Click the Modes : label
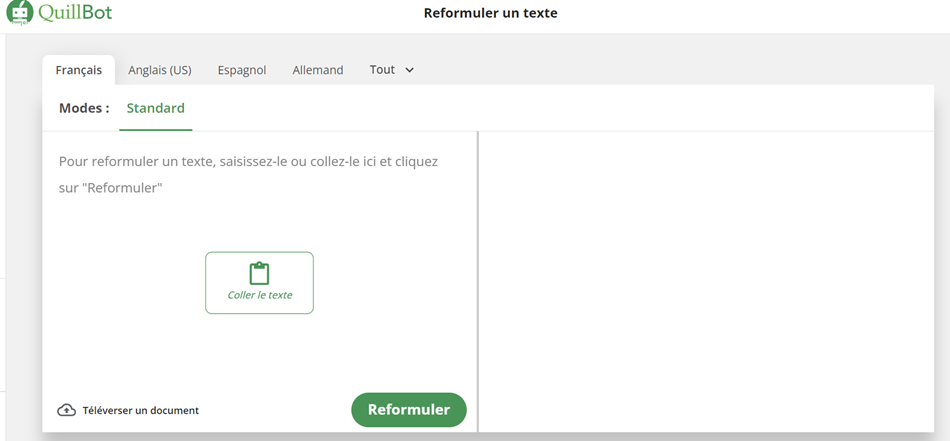This screenshot has width=950, height=441. (84, 108)
